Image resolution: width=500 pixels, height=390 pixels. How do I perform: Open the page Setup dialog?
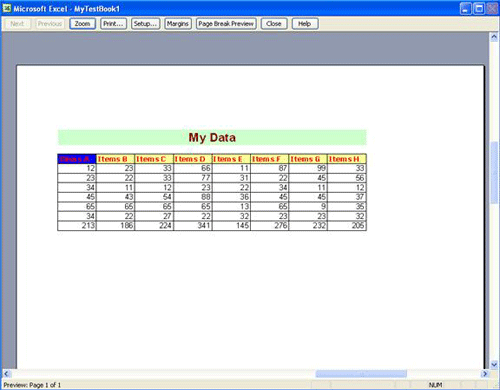click(145, 24)
